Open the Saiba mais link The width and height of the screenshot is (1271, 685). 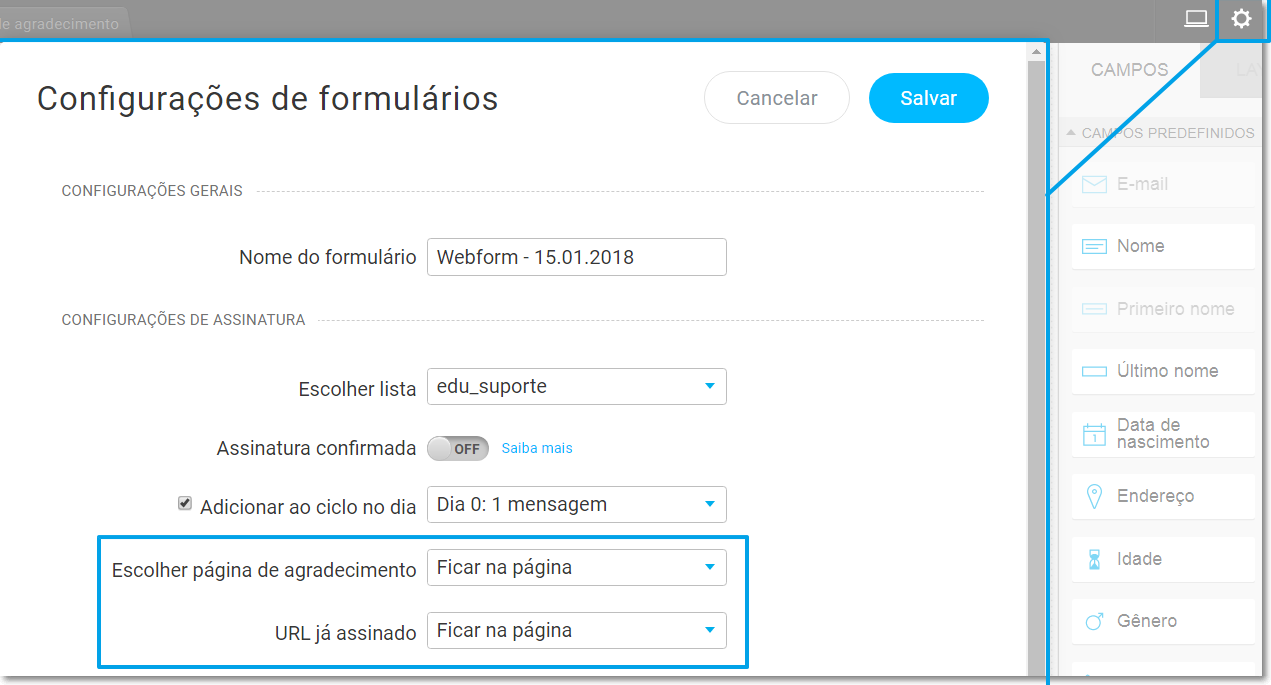(x=537, y=449)
